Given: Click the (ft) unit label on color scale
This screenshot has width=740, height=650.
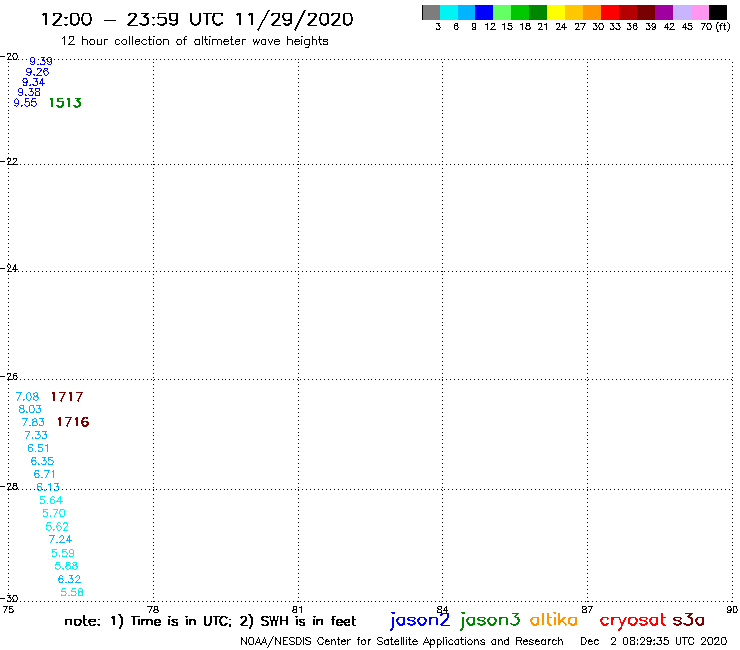Looking at the screenshot, I should tap(723, 27).
